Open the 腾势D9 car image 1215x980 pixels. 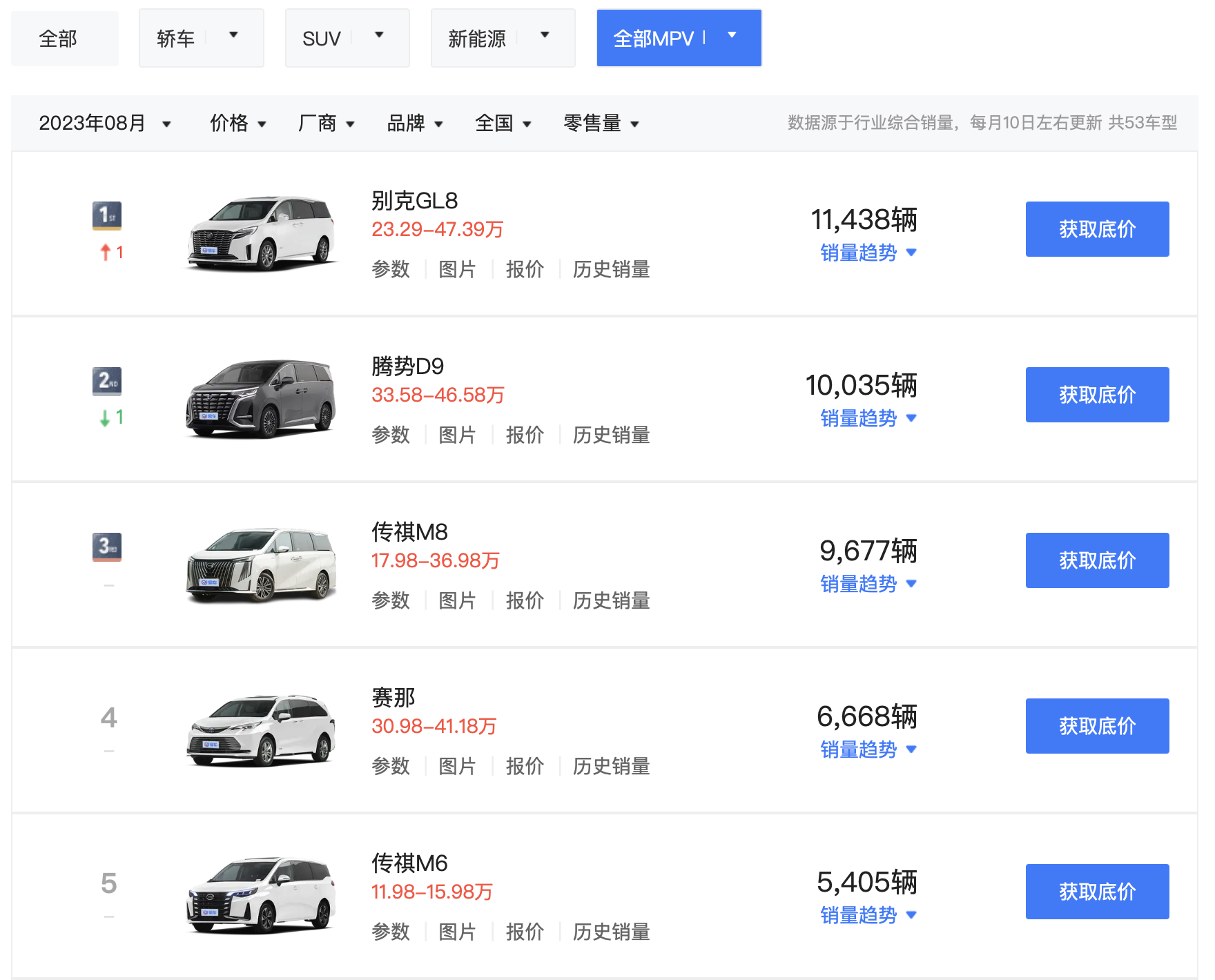[x=261, y=399]
